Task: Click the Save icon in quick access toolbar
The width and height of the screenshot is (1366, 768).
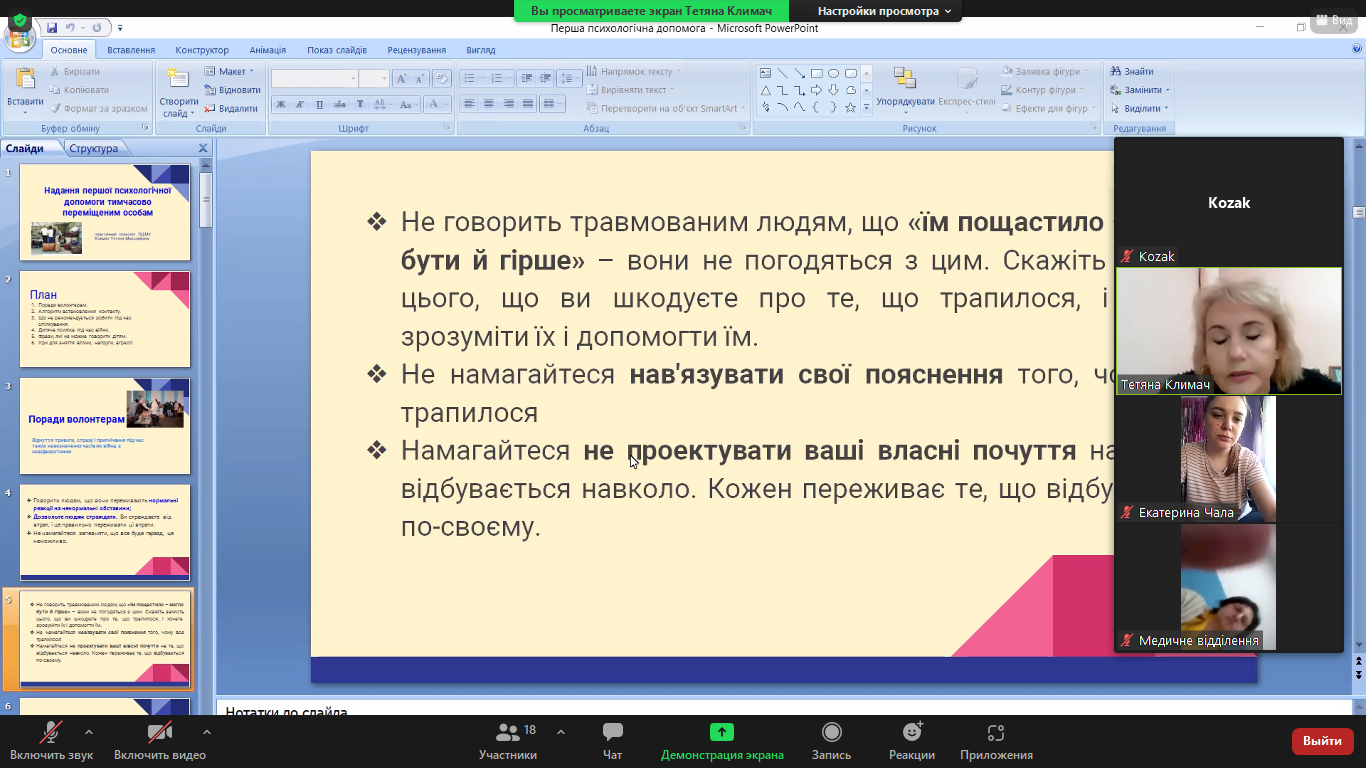Action: point(52,28)
